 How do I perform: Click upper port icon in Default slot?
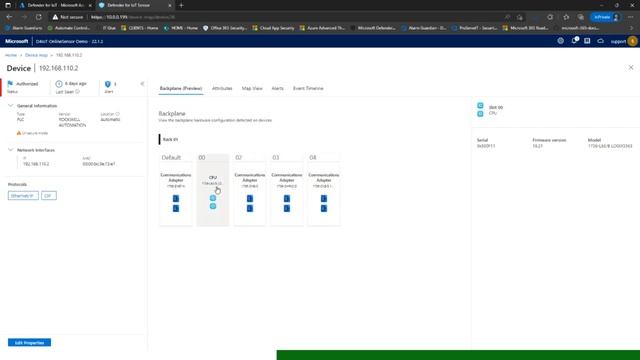[x=176, y=198]
